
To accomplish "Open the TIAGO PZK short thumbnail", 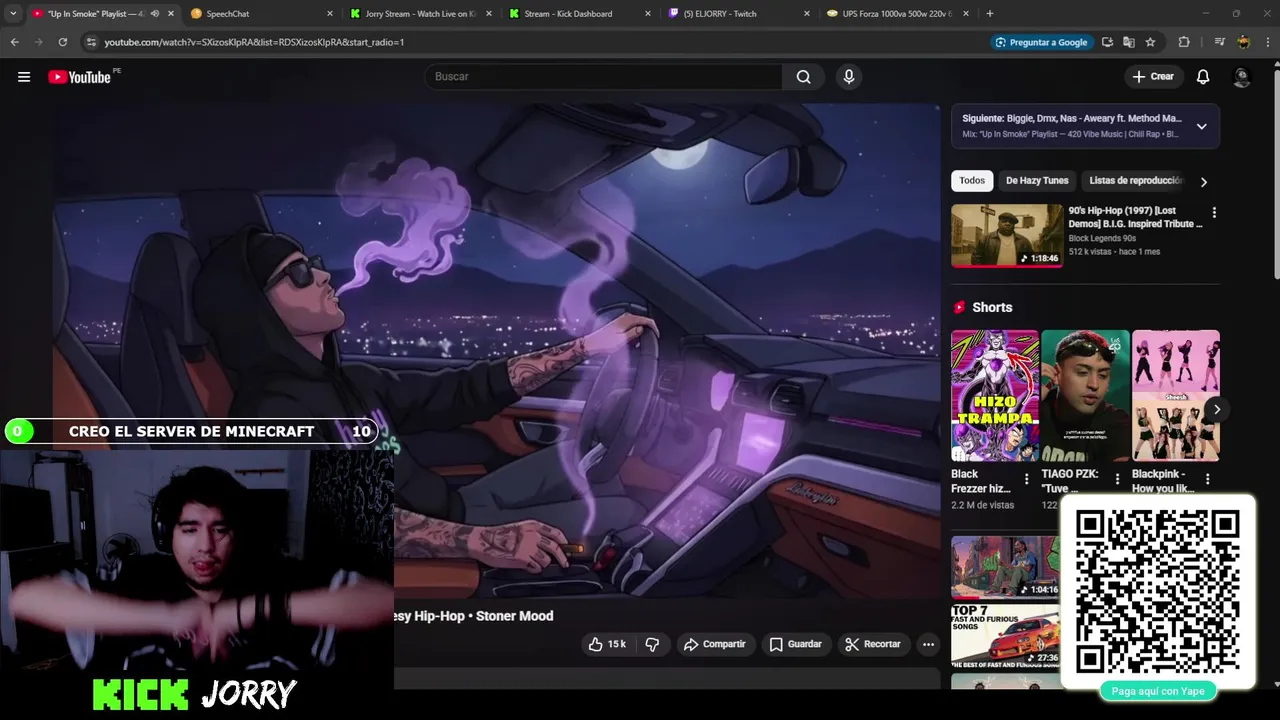I will pos(1085,395).
